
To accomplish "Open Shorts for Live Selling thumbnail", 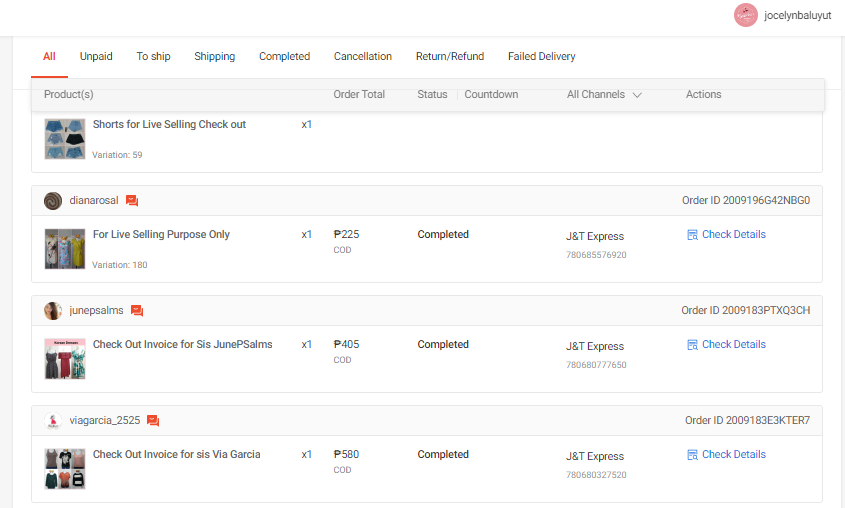I will tap(65, 139).
